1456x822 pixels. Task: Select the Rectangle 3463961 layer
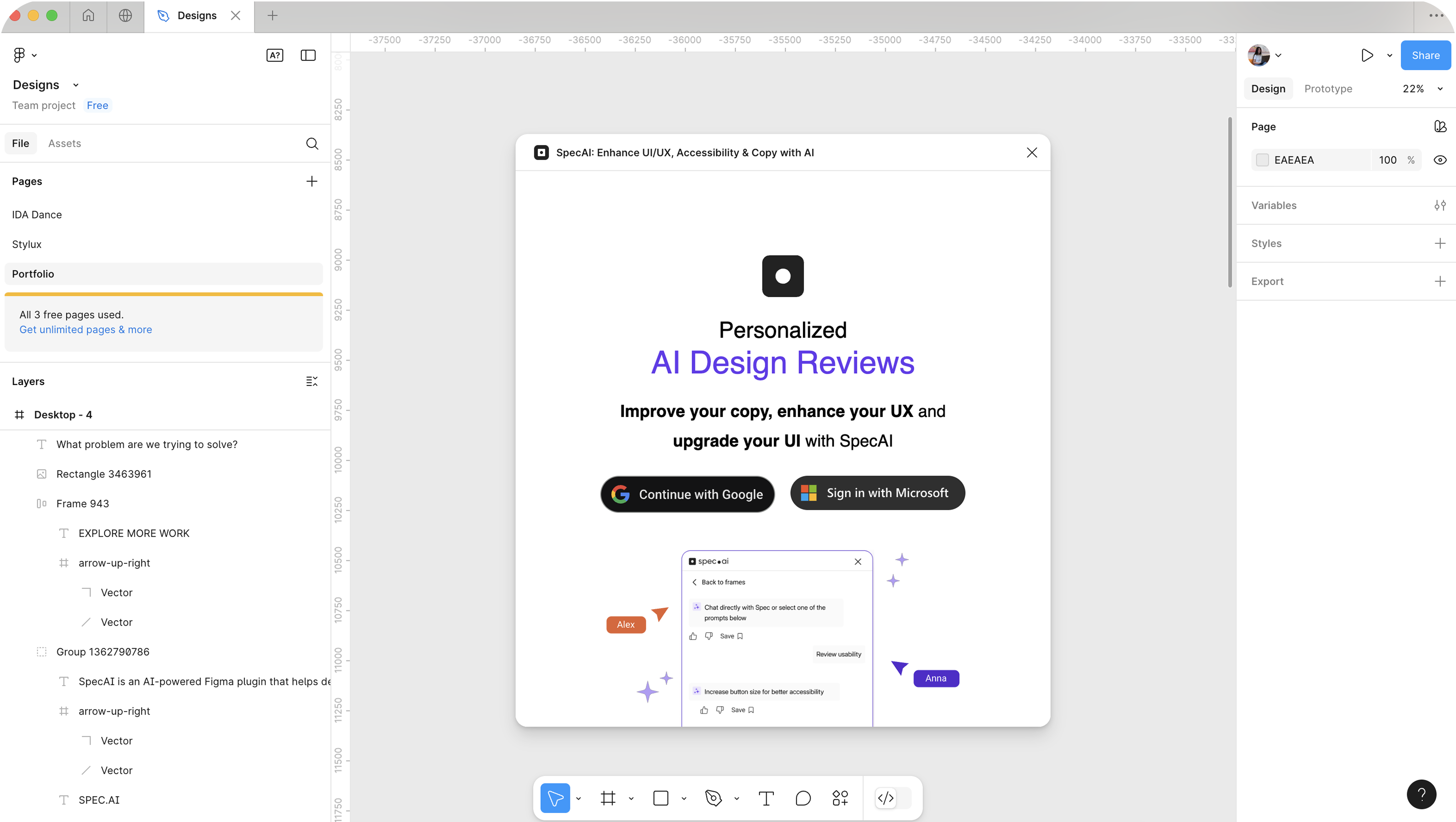(165, 474)
